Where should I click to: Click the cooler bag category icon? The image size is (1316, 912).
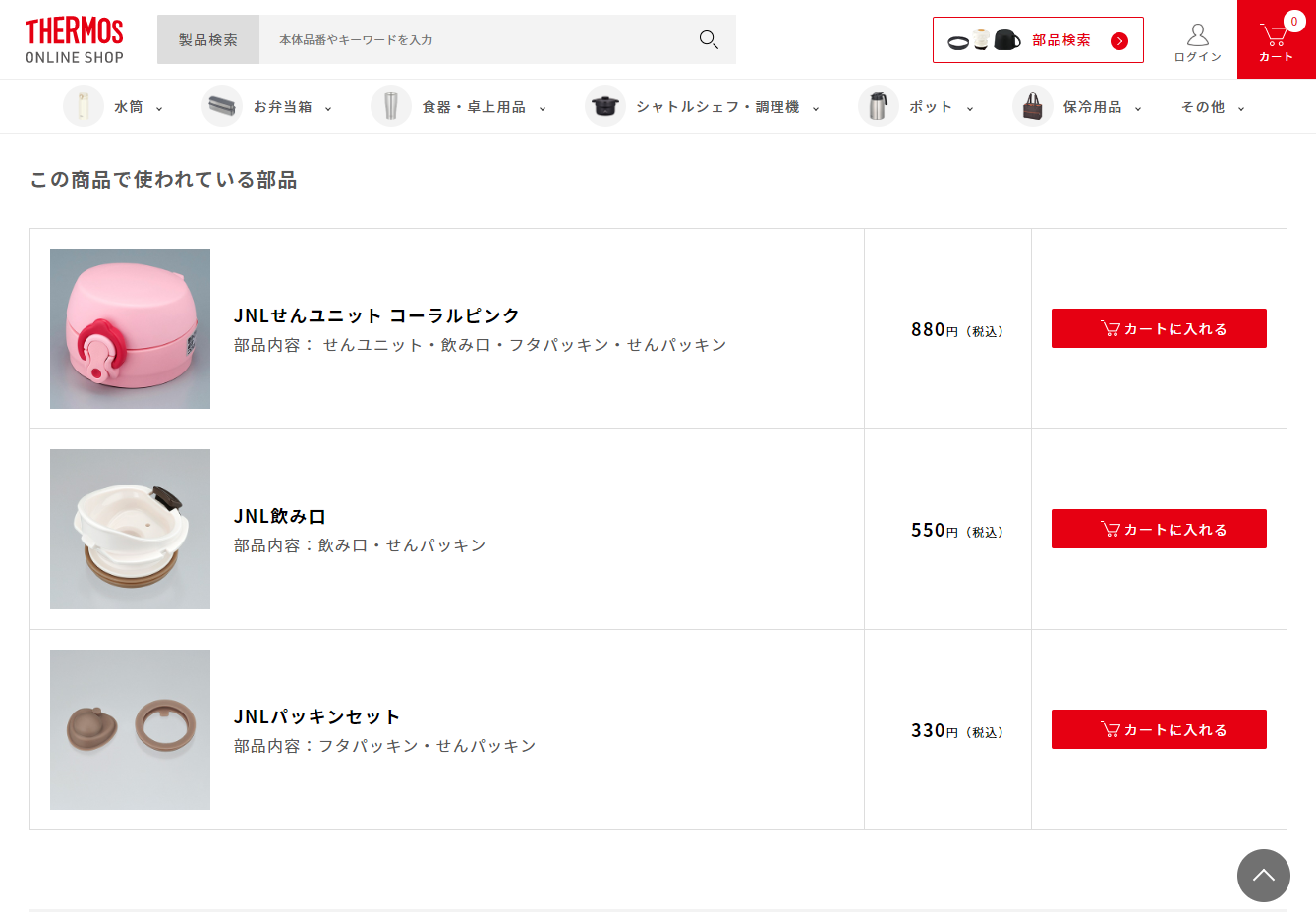(x=1033, y=106)
